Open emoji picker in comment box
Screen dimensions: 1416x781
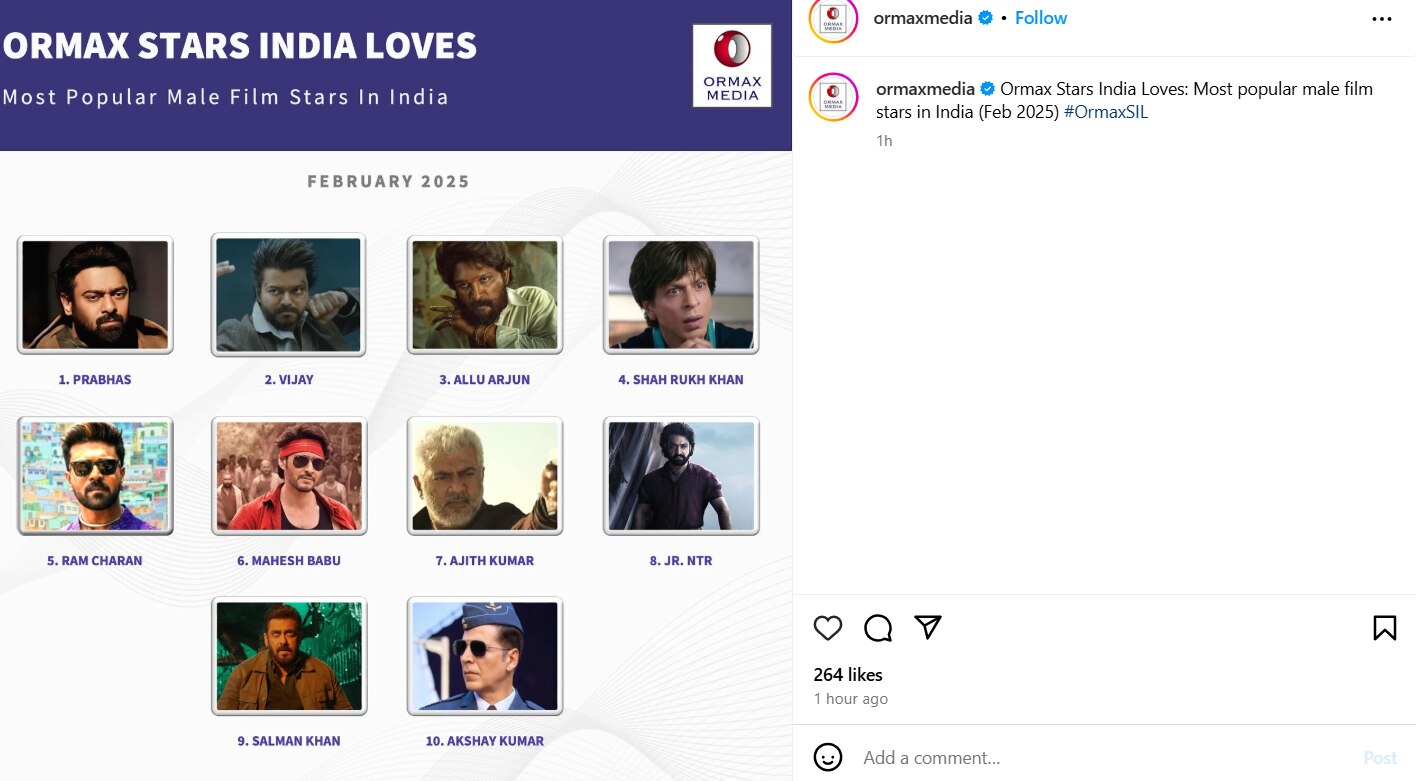pos(828,757)
